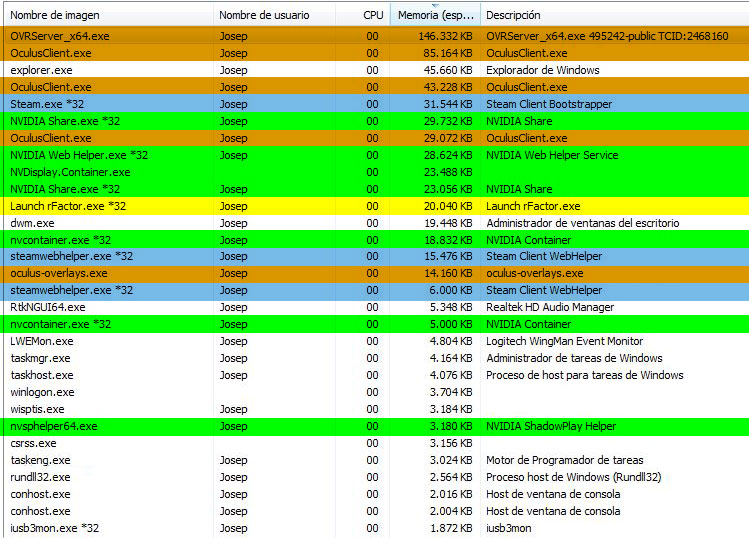
Task: Select OculusClient.exe using 85.164 KB
Action: pyautogui.click(x=376, y=53)
